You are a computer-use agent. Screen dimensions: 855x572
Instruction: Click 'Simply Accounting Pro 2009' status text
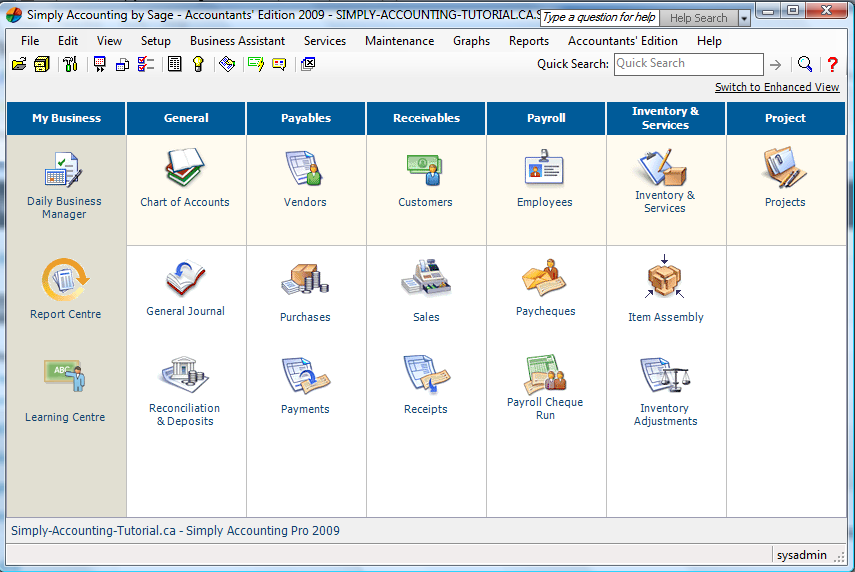click(x=263, y=531)
